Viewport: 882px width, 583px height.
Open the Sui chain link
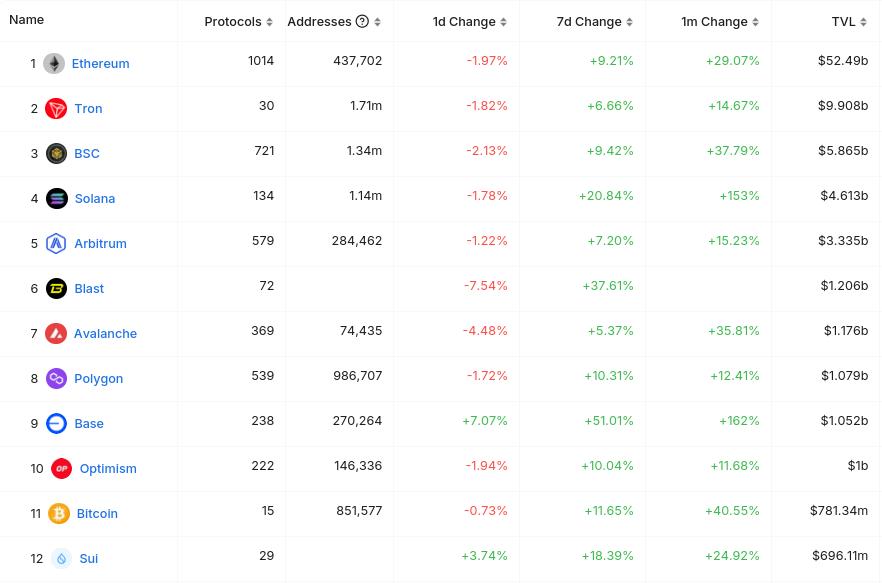pos(89,558)
